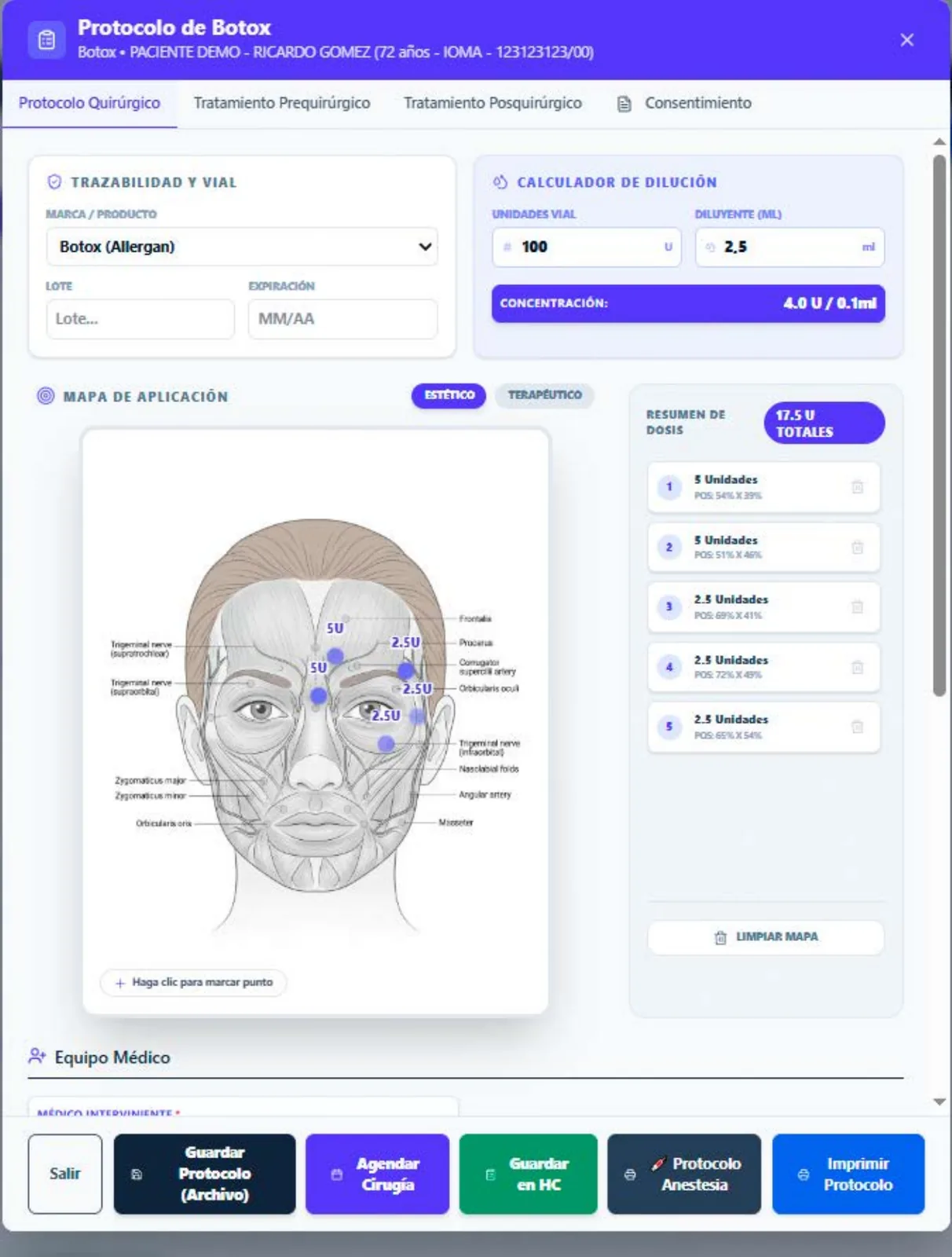The image size is (952, 1257).
Task: Click the Unidades Vial field showing 100
Action: coord(586,247)
